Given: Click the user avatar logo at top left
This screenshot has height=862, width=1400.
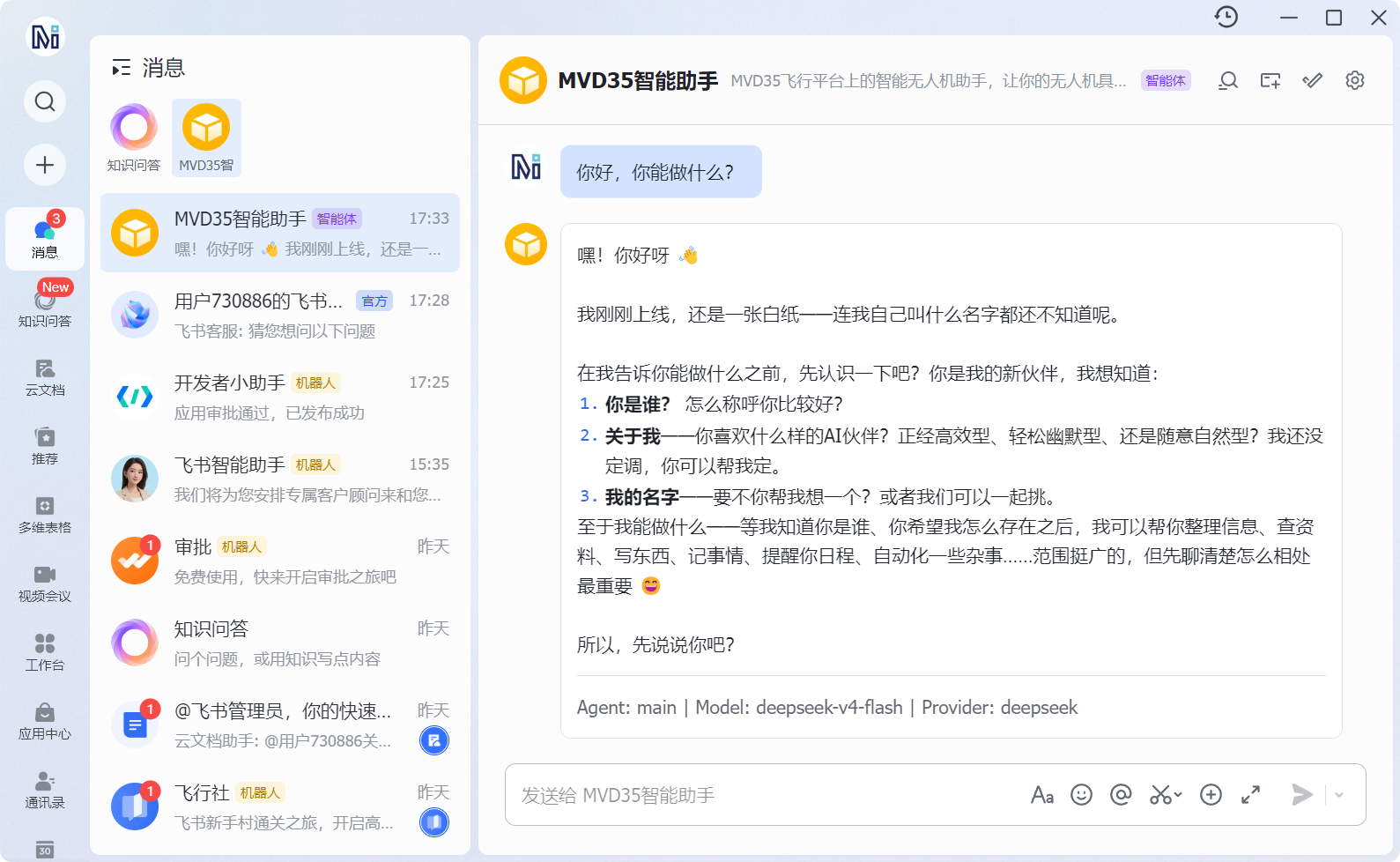Looking at the screenshot, I should [45, 36].
